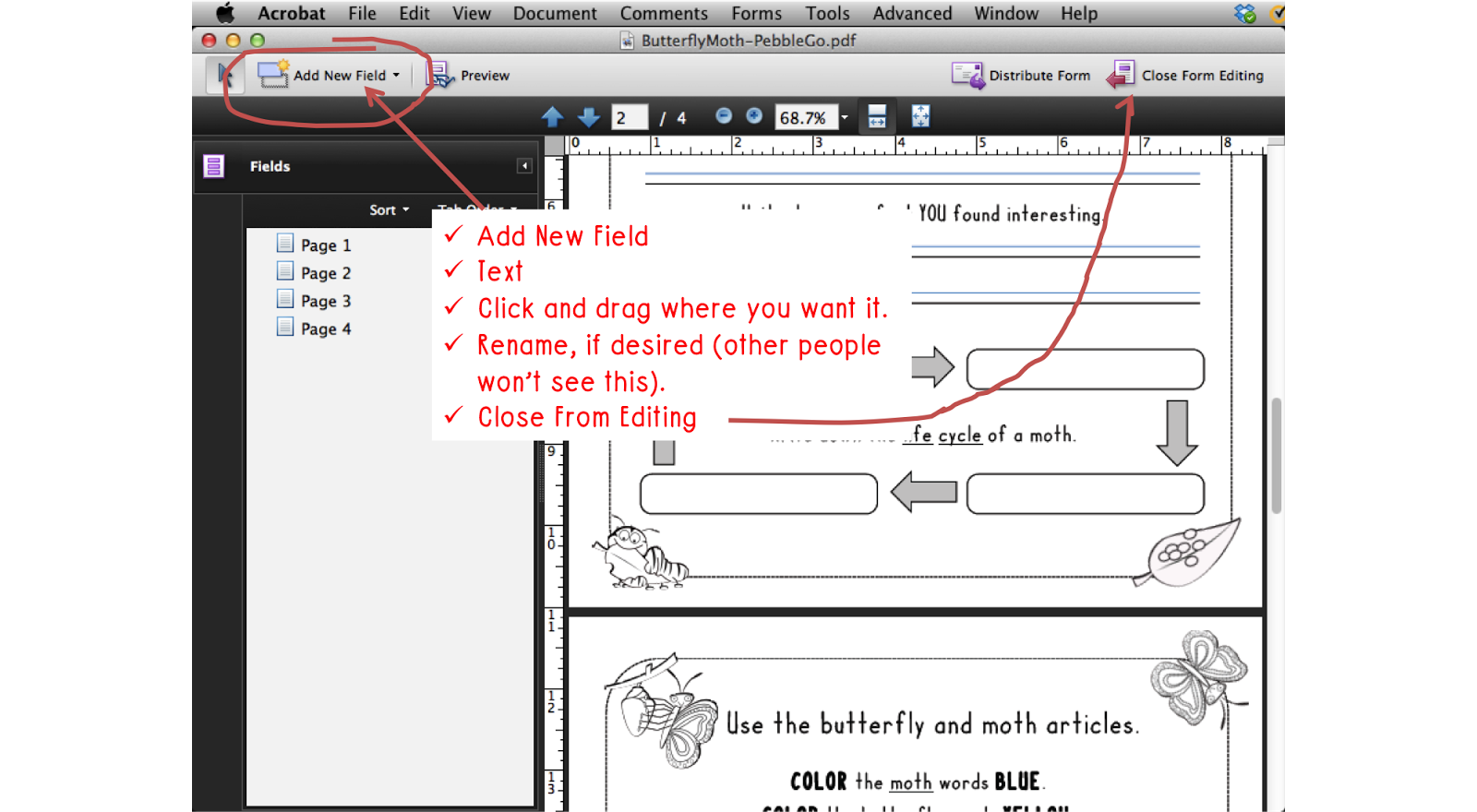This screenshot has width=1477, height=812.
Task: Click the current page number field
Action: click(x=630, y=117)
